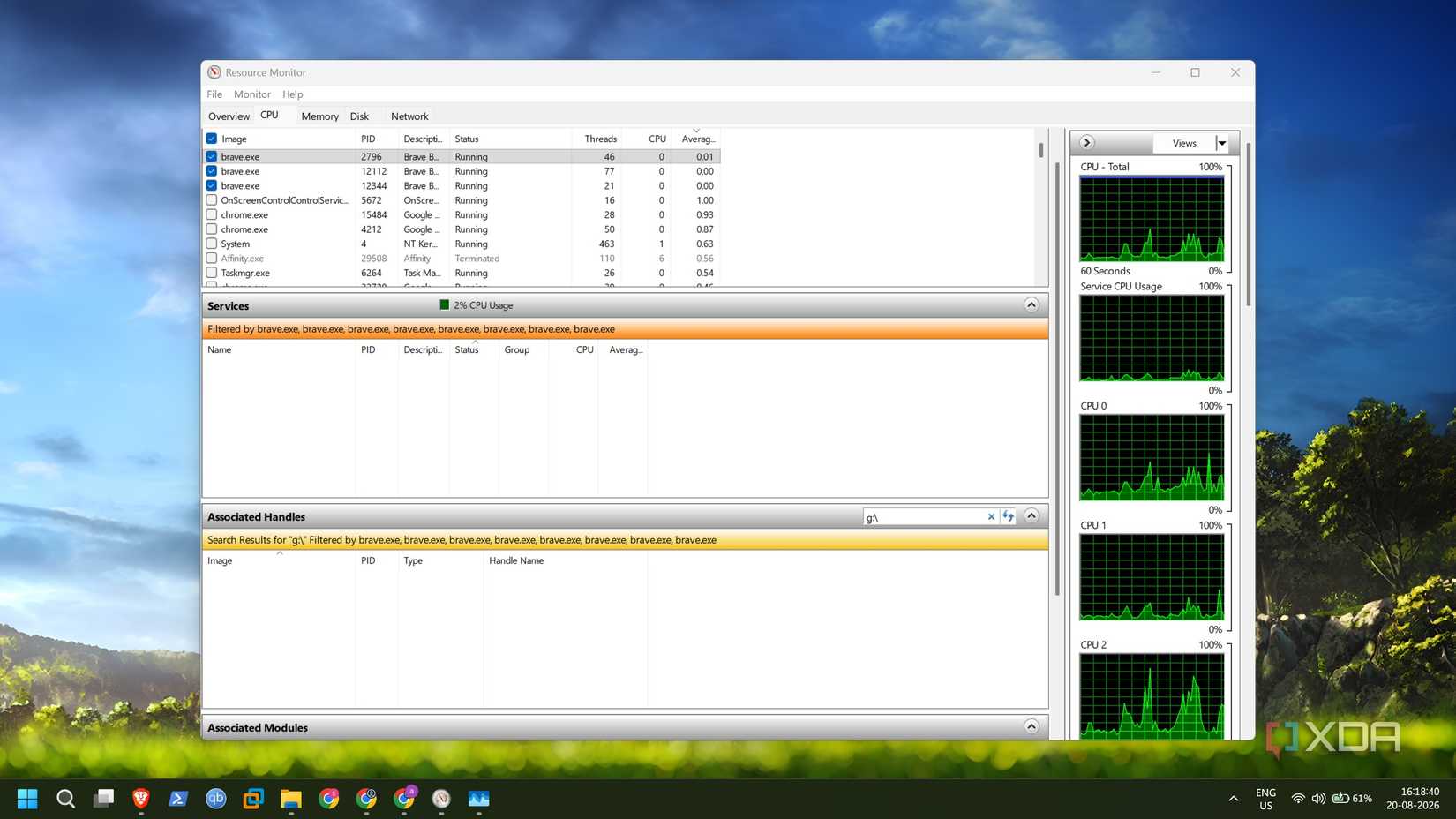Open qBittorrent from the taskbar

(x=216, y=799)
